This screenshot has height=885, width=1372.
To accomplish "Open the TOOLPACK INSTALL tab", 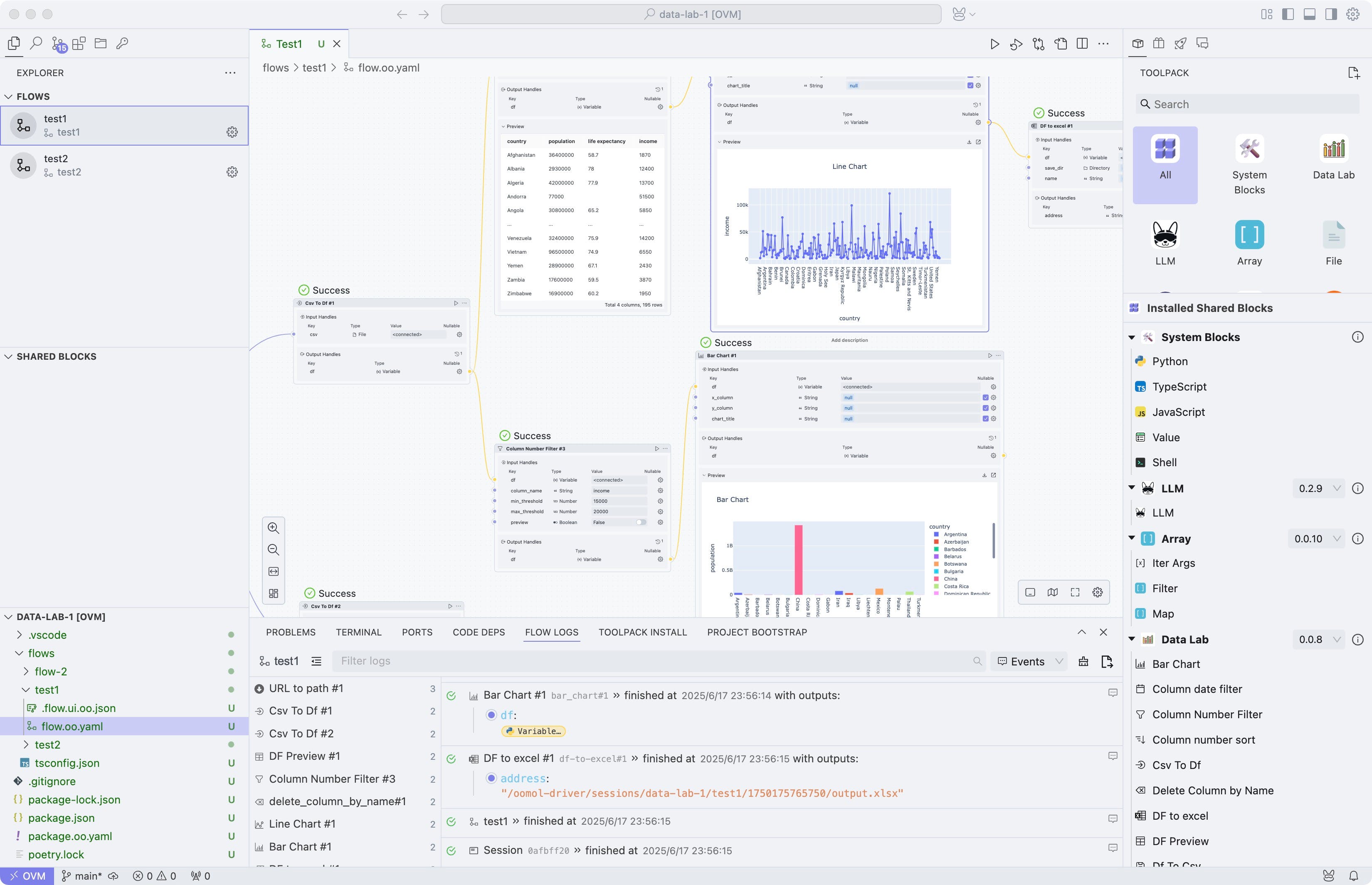I will coord(642,632).
